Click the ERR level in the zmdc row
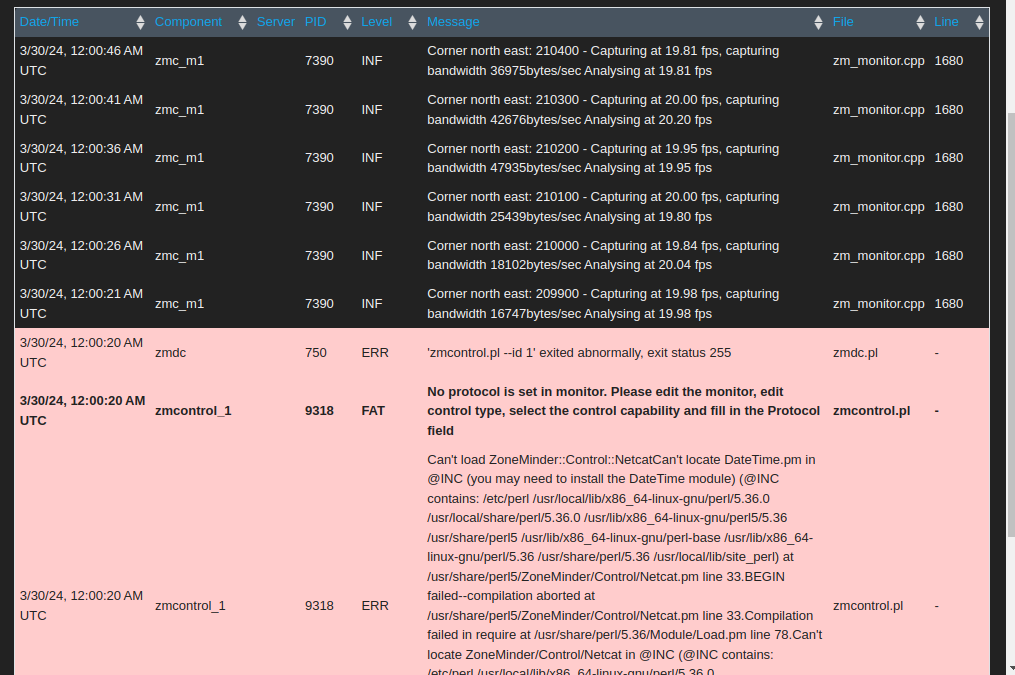This screenshot has width=1015, height=675. coord(375,353)
